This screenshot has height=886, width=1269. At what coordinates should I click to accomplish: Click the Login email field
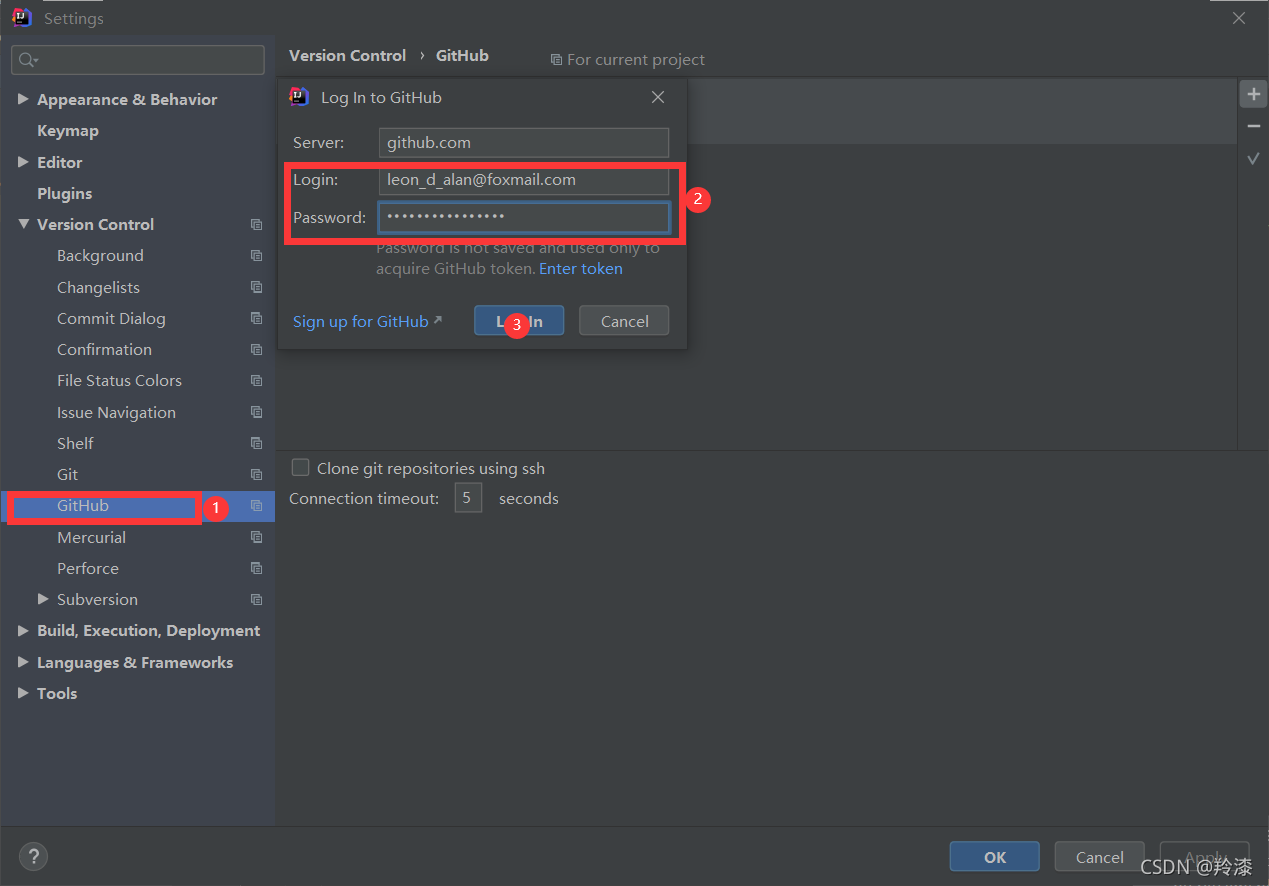[523, 180]
